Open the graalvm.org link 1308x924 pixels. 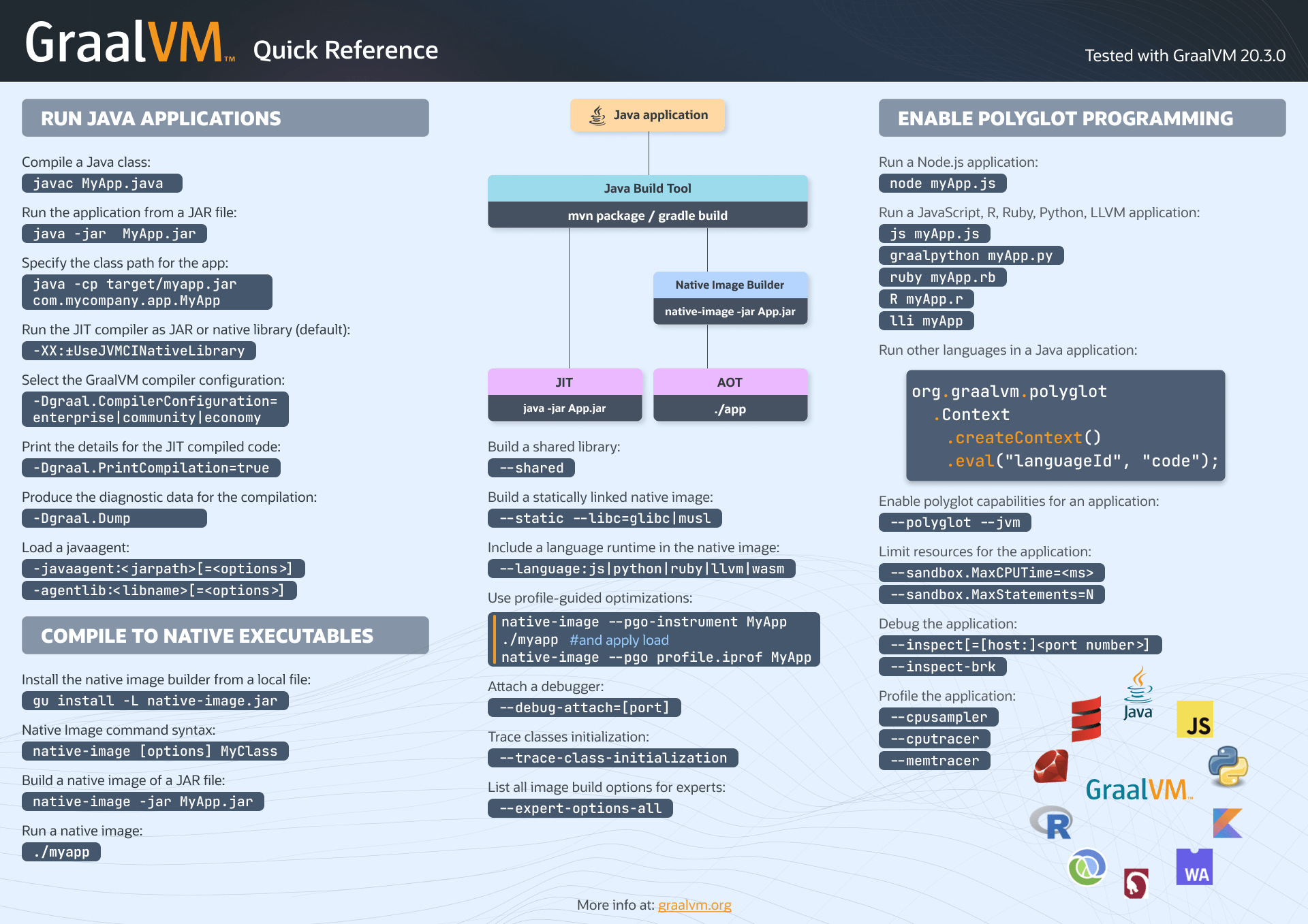point(694,905)
